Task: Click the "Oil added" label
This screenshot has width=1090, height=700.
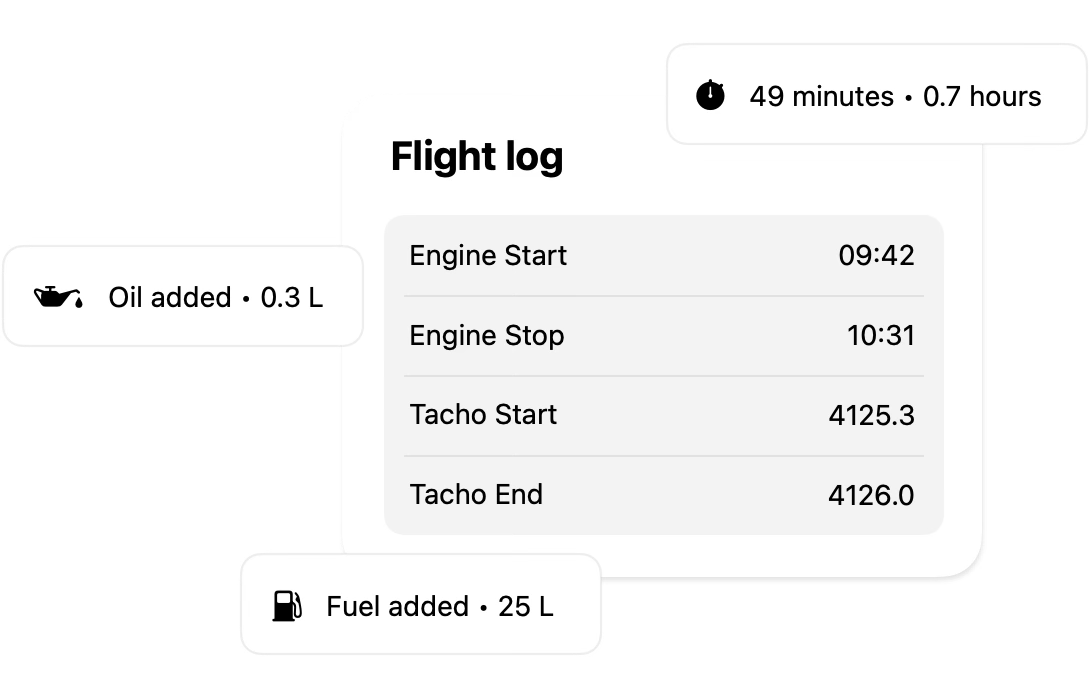Action: click(x=170, y=297)
